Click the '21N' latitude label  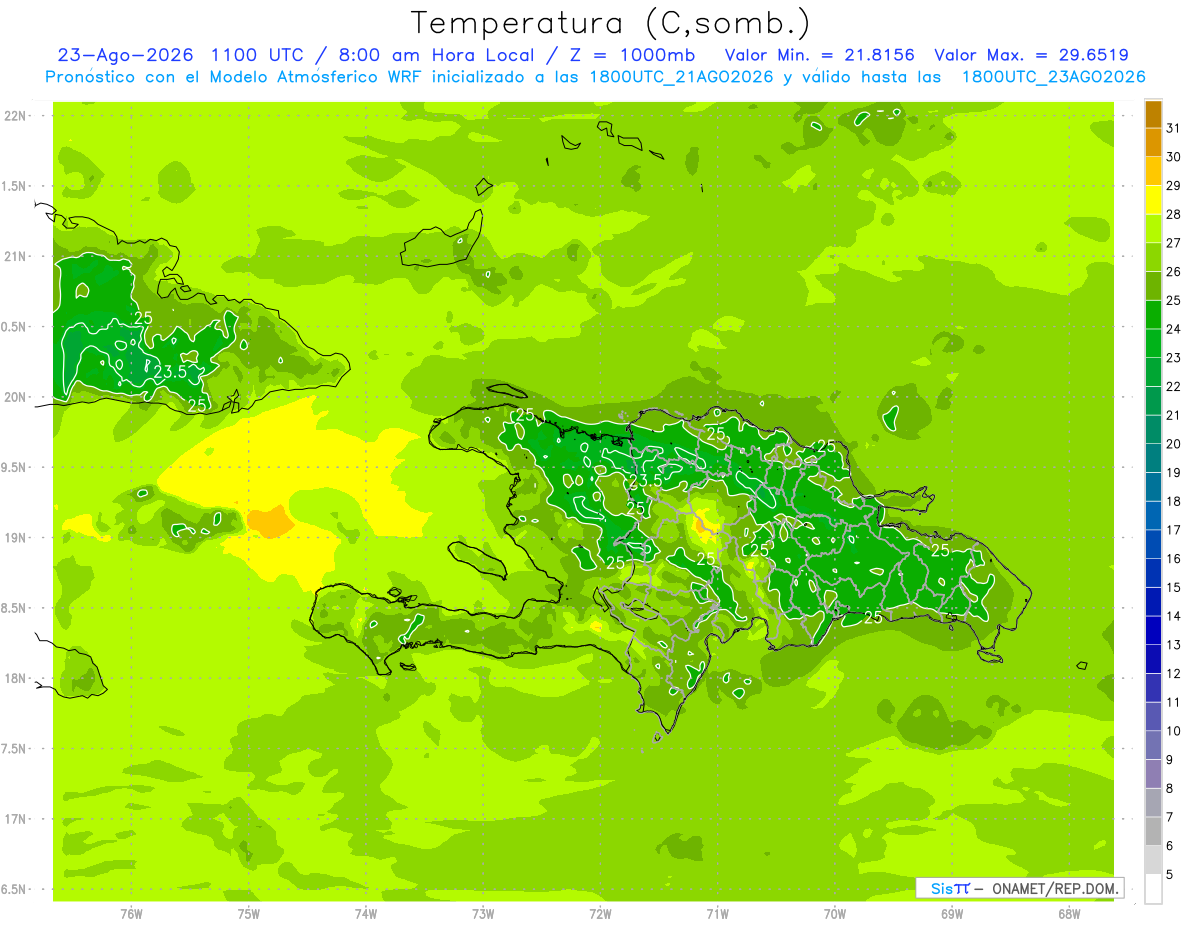[x=14, y=256]
